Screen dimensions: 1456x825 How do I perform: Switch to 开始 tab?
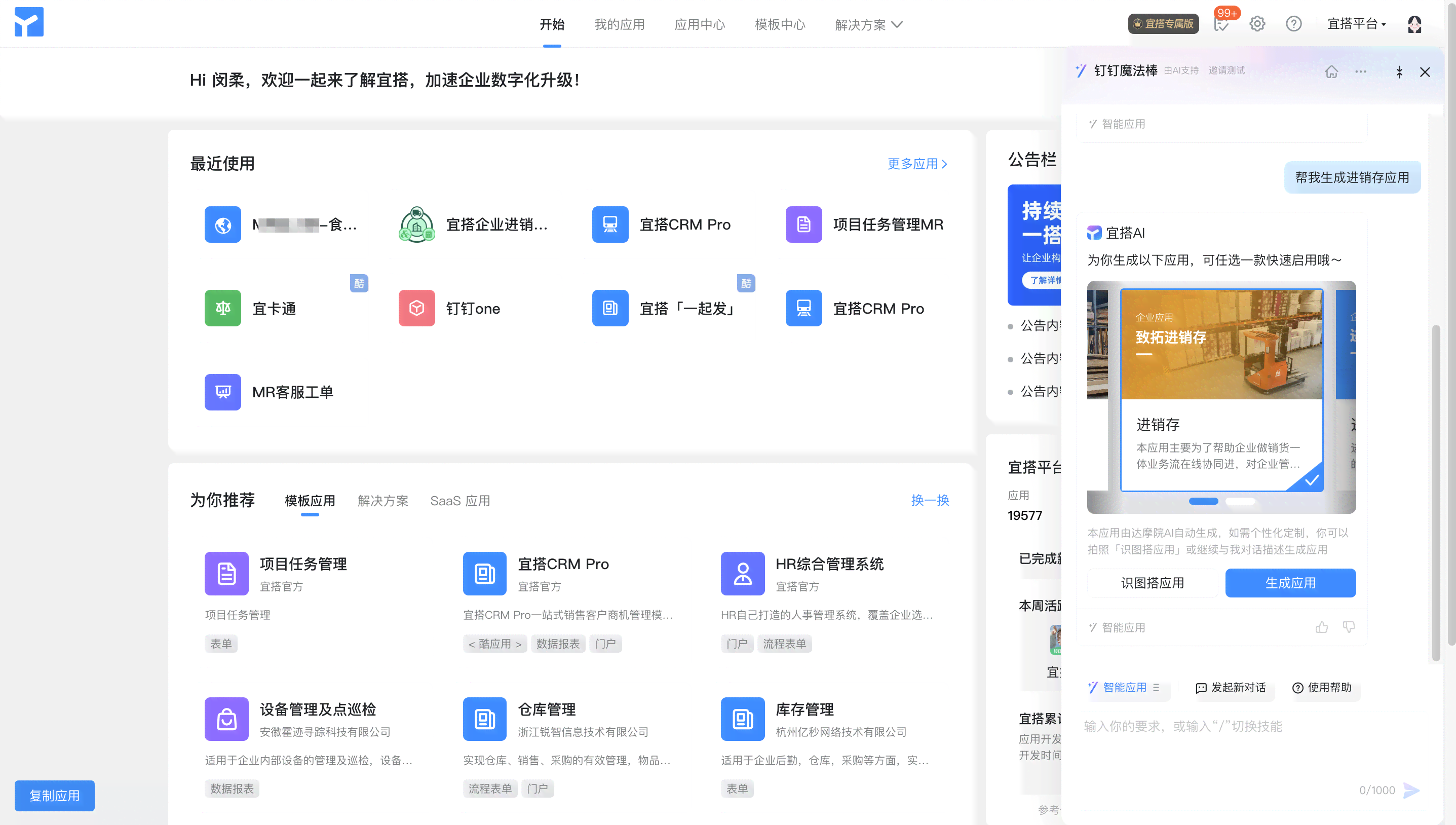click(552, 24)
